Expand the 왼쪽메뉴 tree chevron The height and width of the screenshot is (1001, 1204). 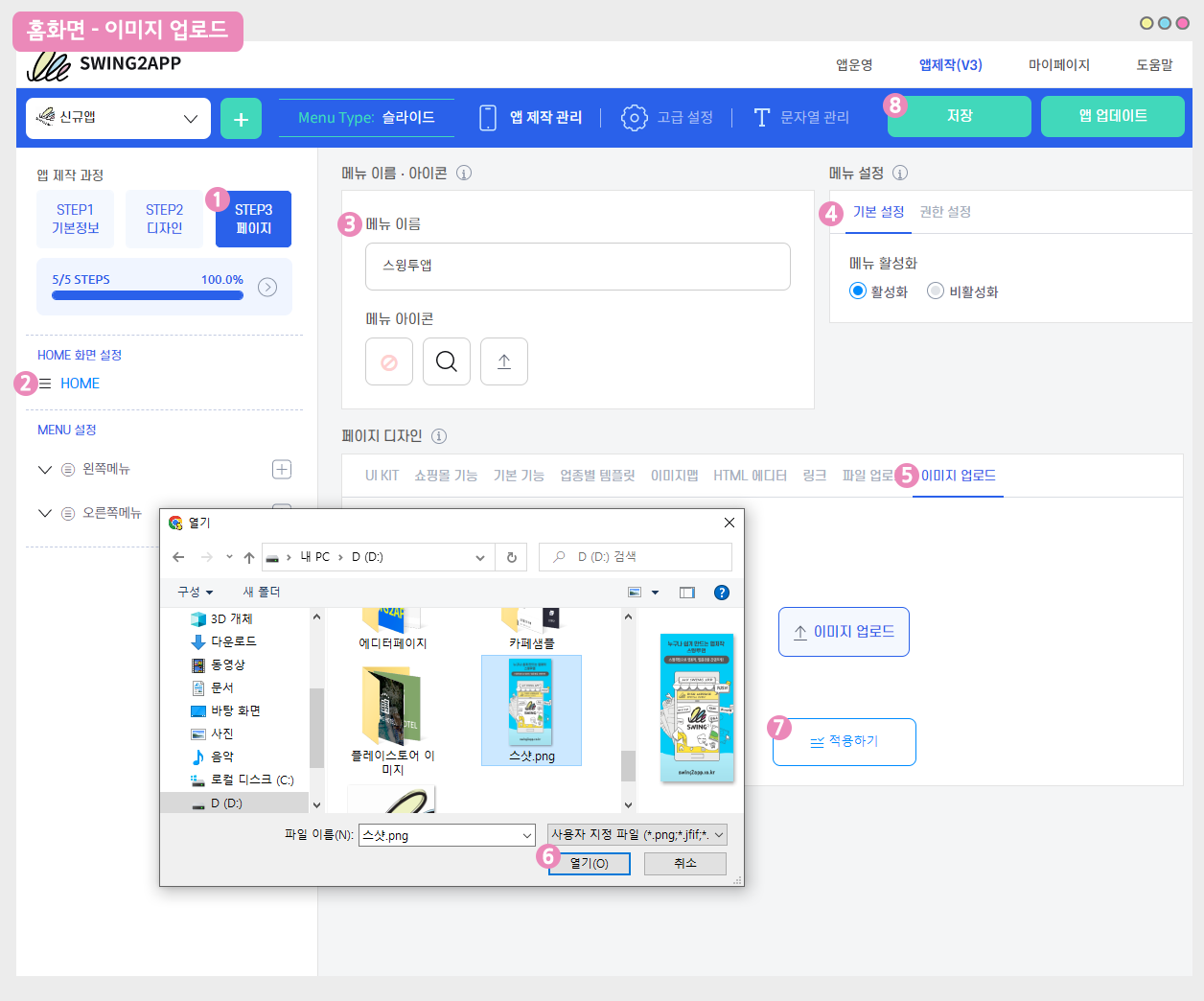(45, 470)
